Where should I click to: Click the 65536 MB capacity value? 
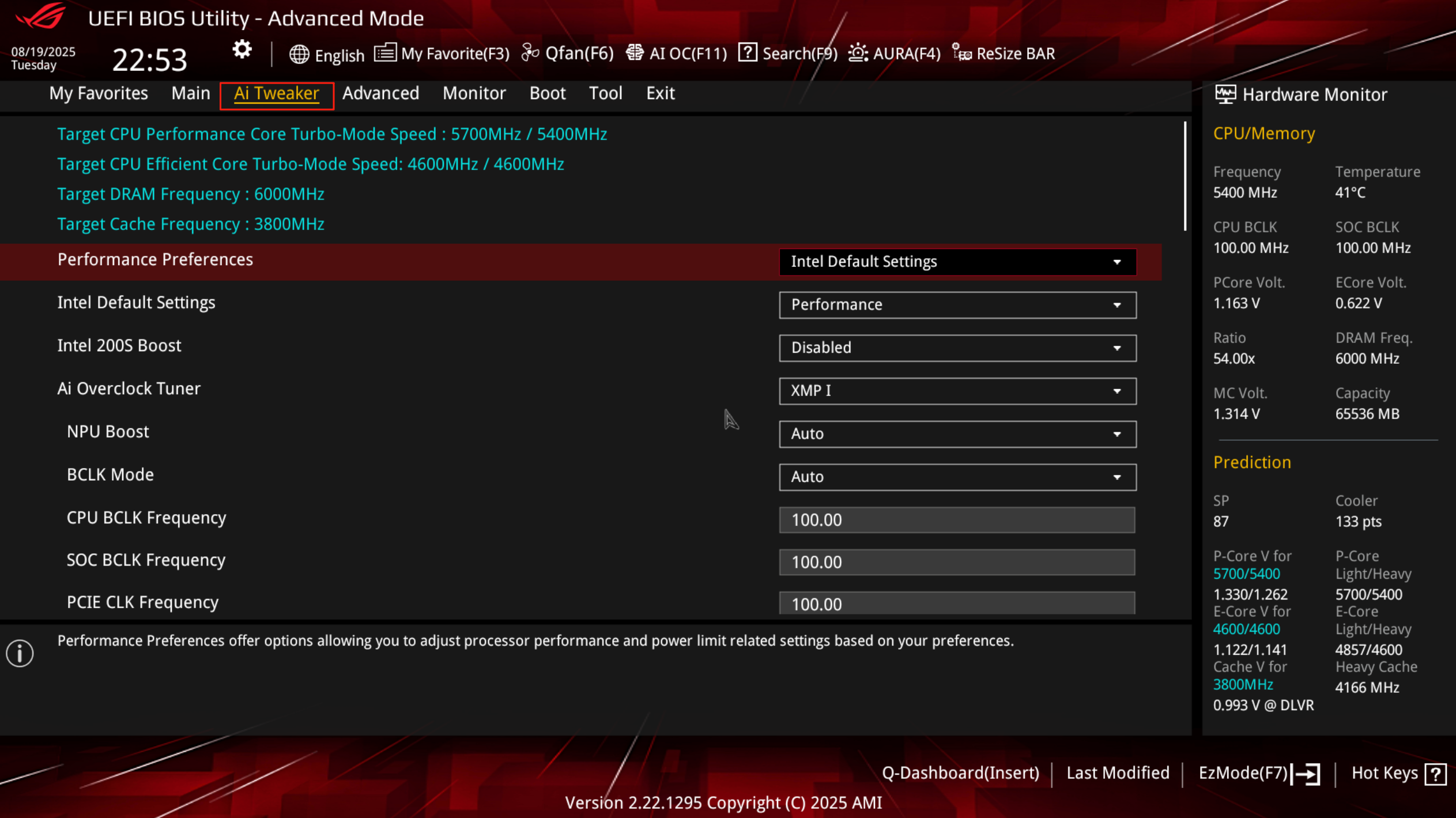[1367, 414]
